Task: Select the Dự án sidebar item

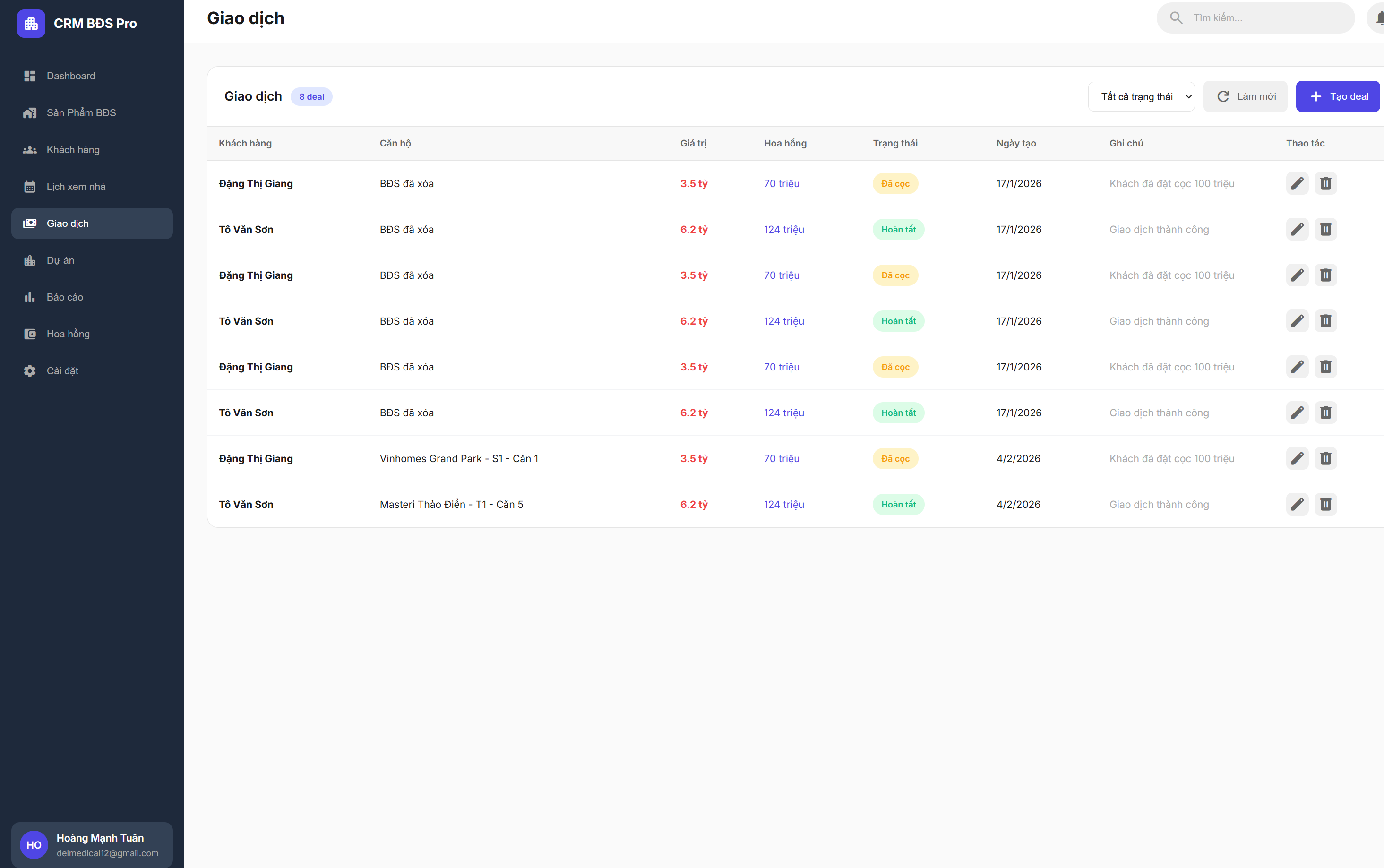Action: point(60,260)
